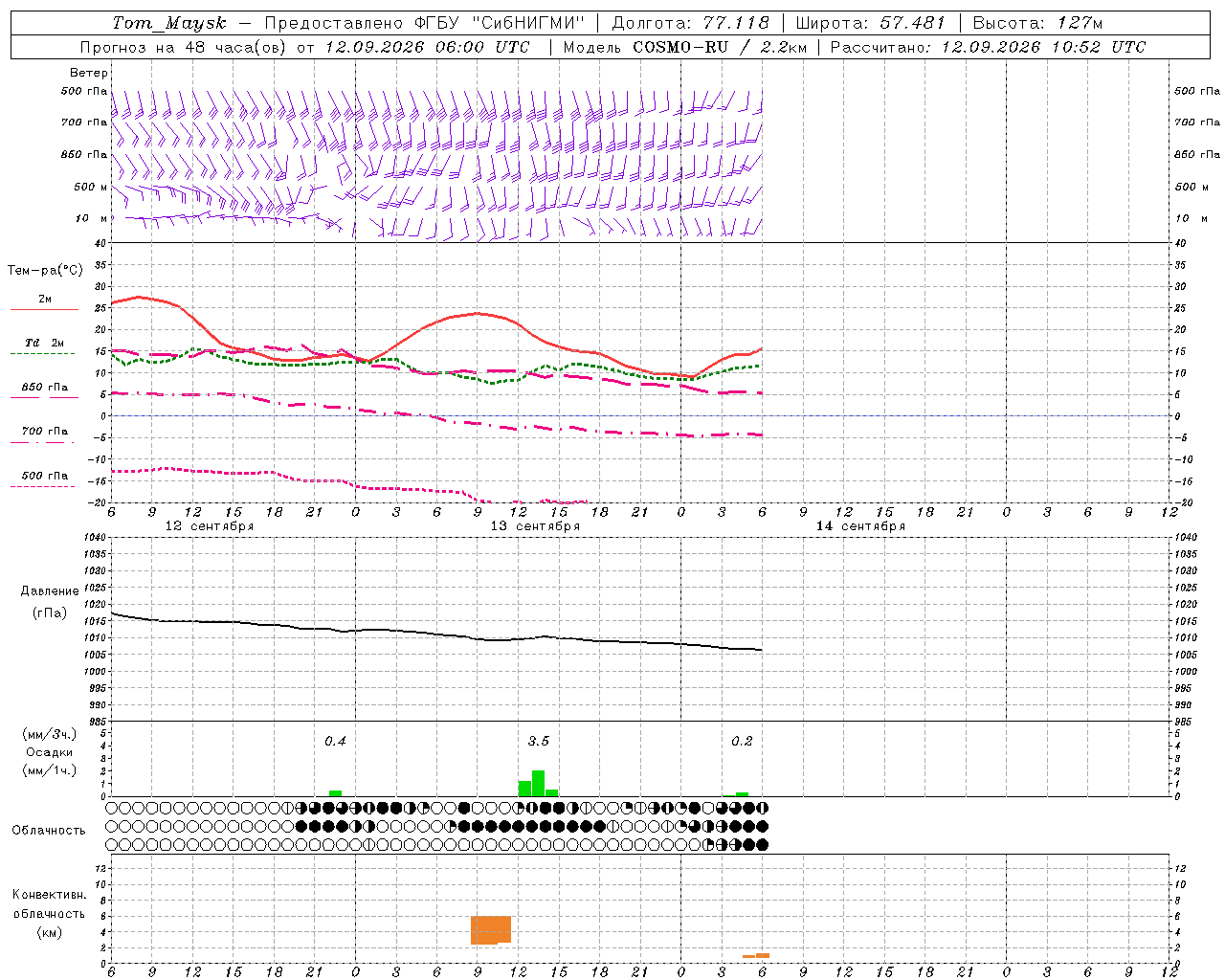Click the small orange convective bar near 6h
Image resolution: width=1225 pixels, height=980 pixels.
tap(763, 955)
